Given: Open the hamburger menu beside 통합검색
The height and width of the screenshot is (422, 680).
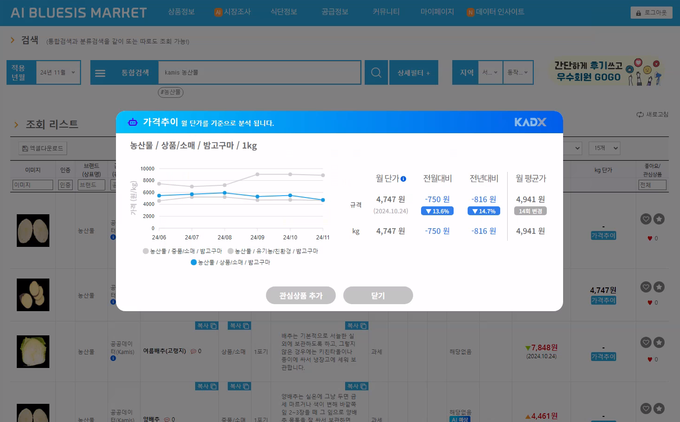Looking at the screenshot, I should (x=100, y=73).
